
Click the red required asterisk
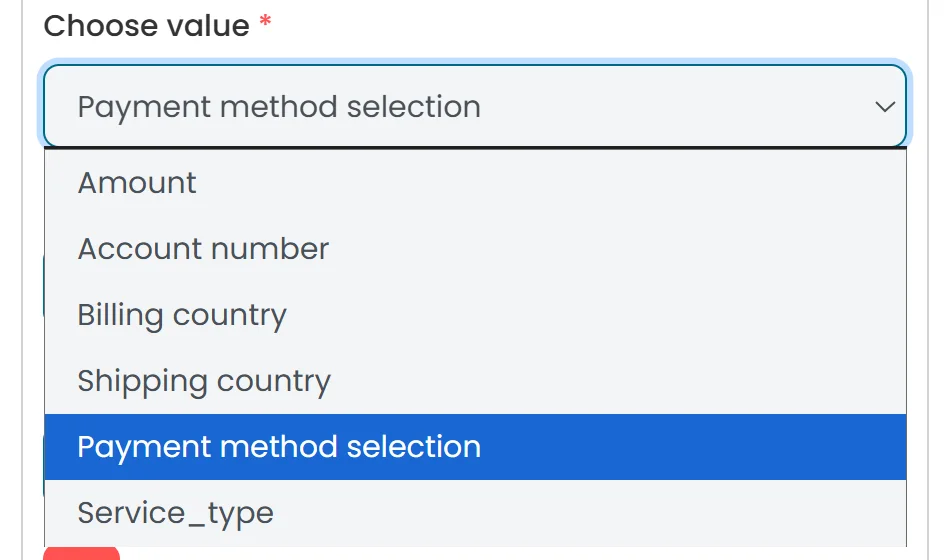click(x=265, y=26)
